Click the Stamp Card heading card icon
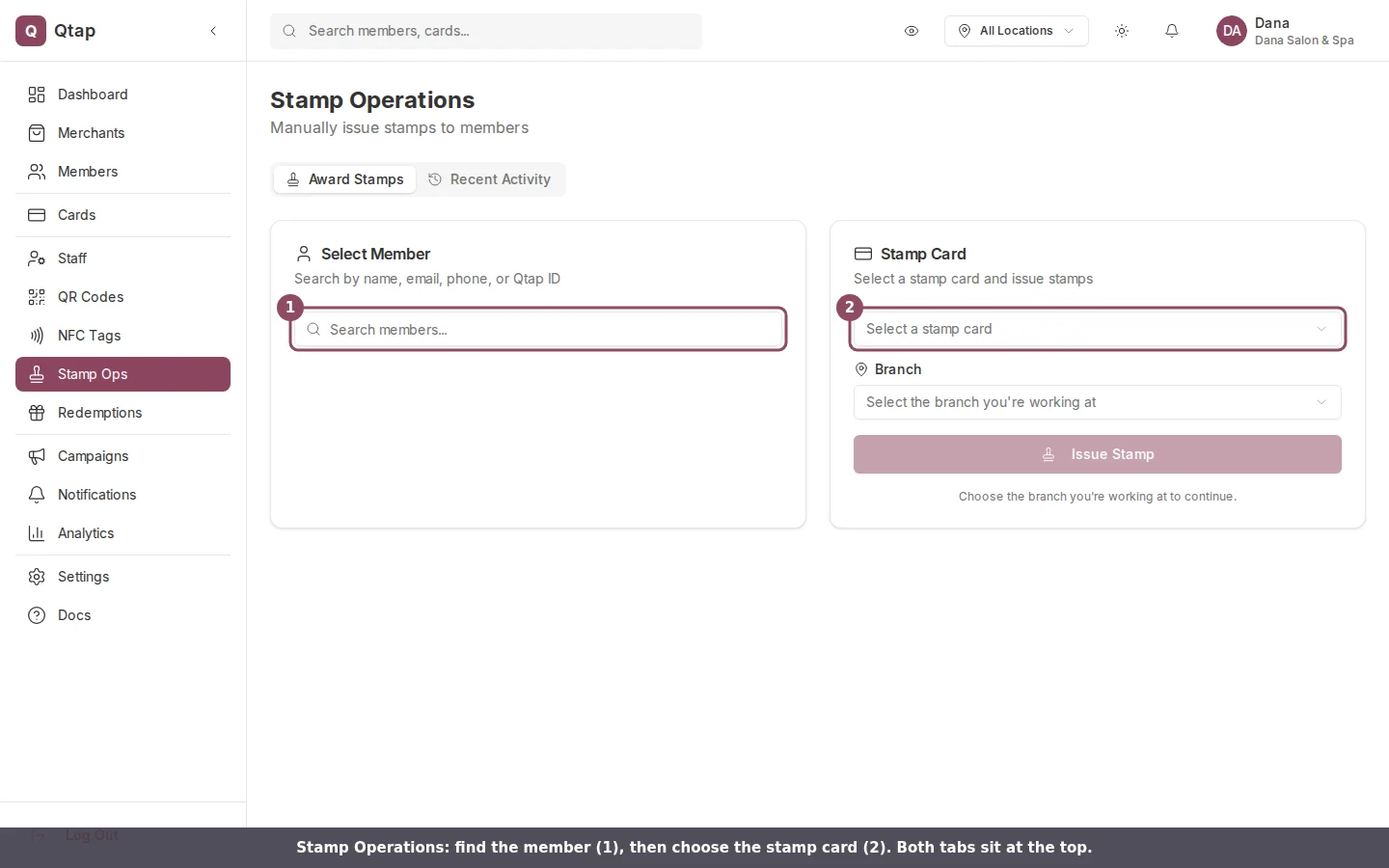This screenshot has width=1389, height=868. coord(863,254)
